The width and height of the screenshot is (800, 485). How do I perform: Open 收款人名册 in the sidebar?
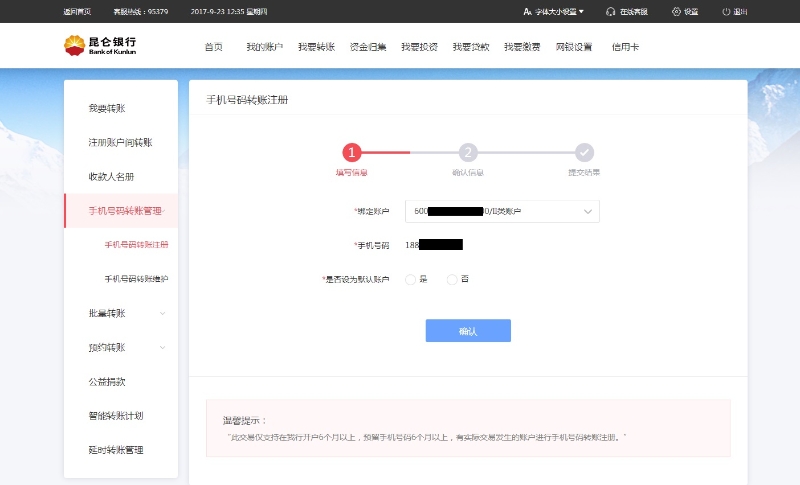pos(111,176)
